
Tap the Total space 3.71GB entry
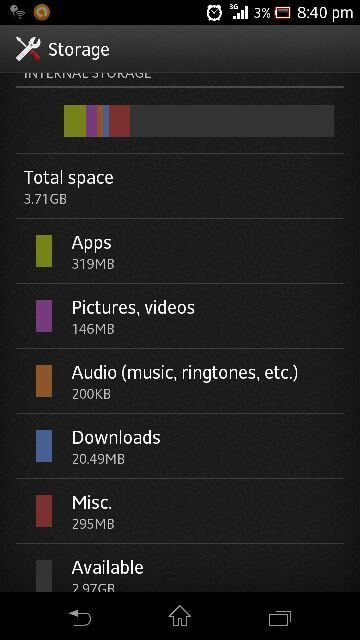(180, 186)
